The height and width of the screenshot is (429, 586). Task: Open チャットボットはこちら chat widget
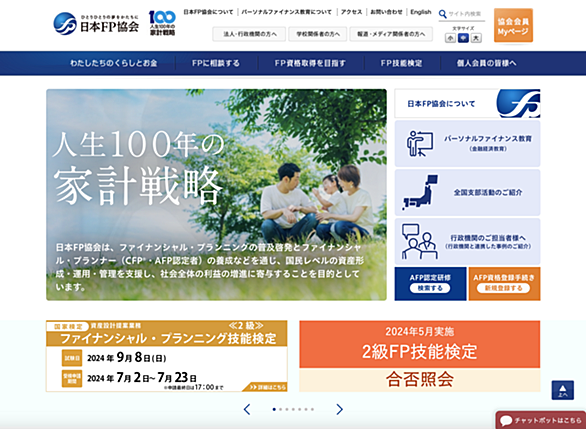pyautogui.click(x=540, y=420)
